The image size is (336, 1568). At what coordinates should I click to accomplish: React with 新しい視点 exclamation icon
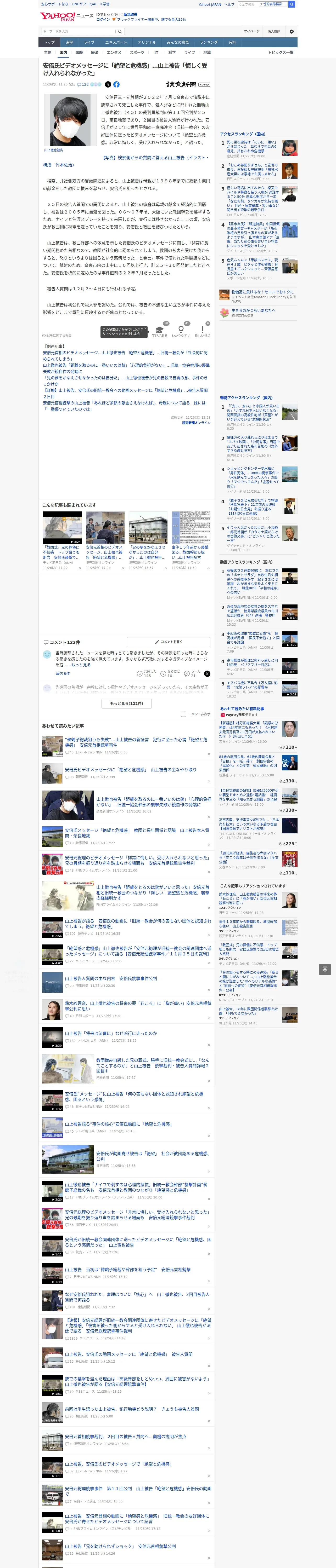pyautogui.click(x=203, y=329)
